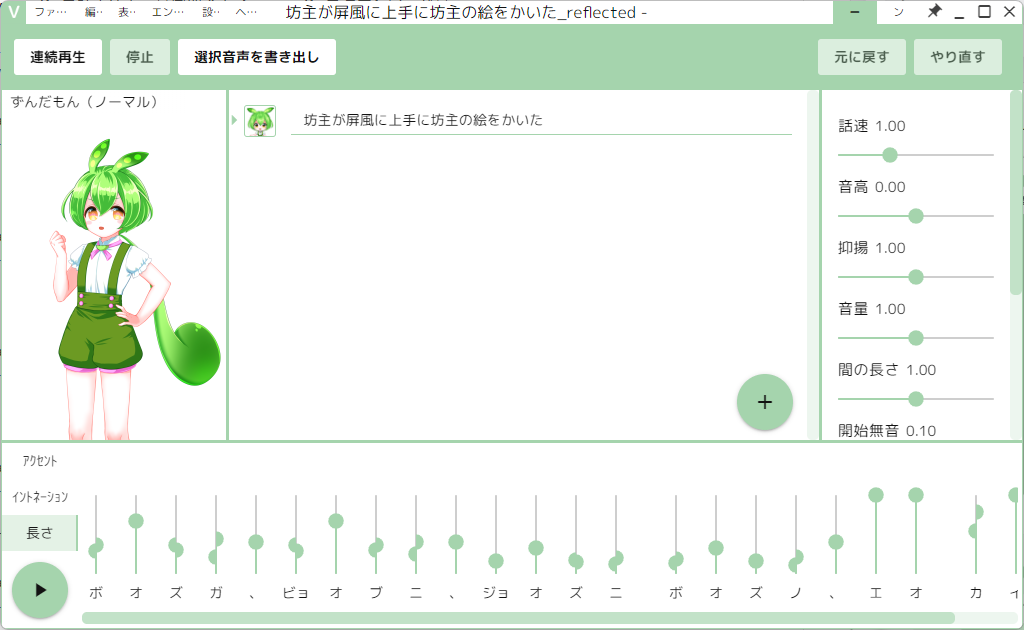Screen dimensions: 1024x630
Task: Click the カ mora label
Action: point(976,593)
